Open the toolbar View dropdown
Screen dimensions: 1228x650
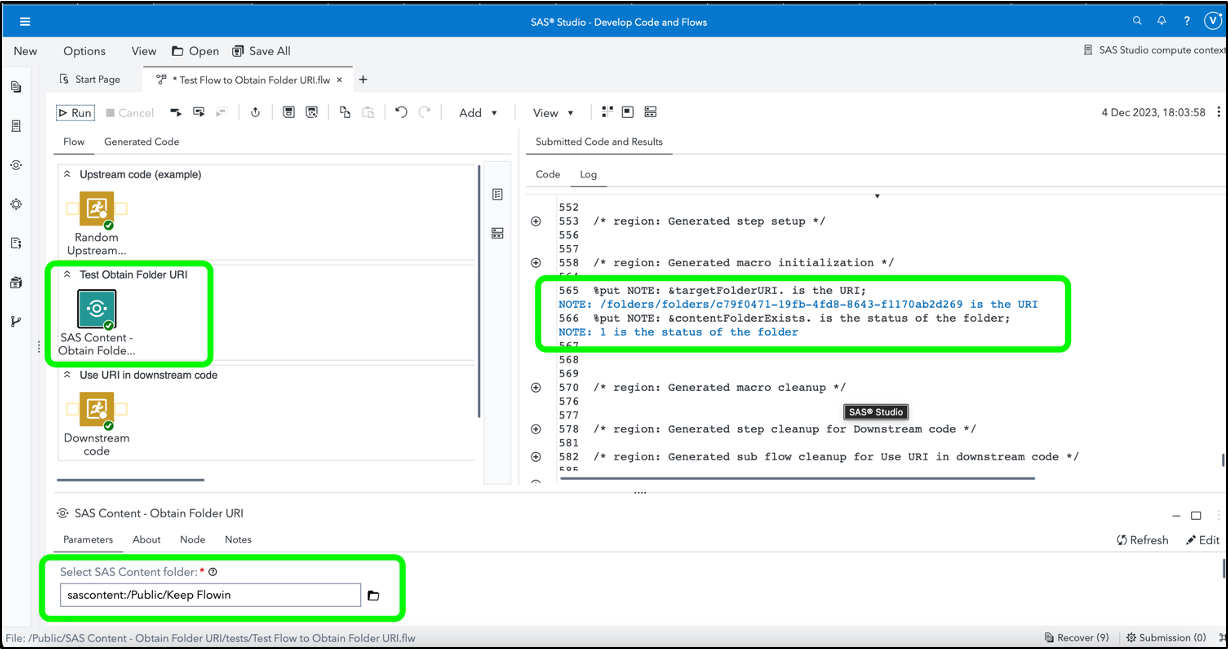(553, 113)
